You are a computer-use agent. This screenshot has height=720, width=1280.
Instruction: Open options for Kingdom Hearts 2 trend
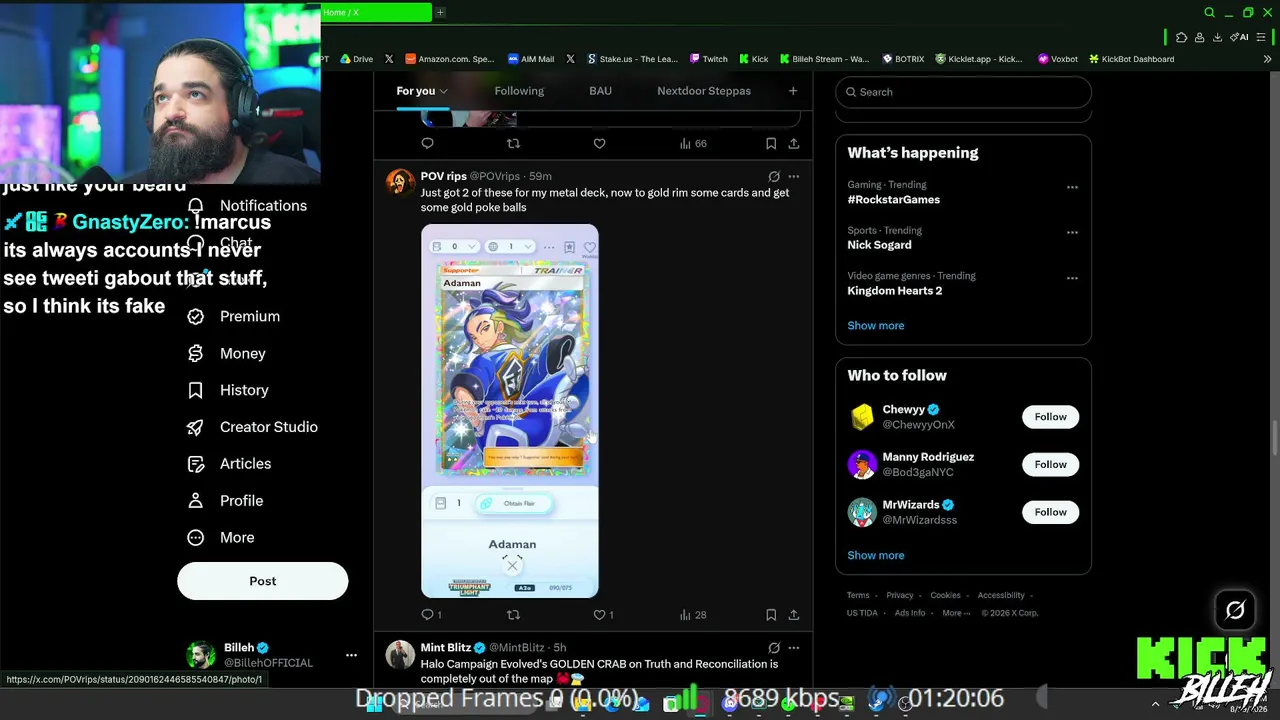(1072, 278)
